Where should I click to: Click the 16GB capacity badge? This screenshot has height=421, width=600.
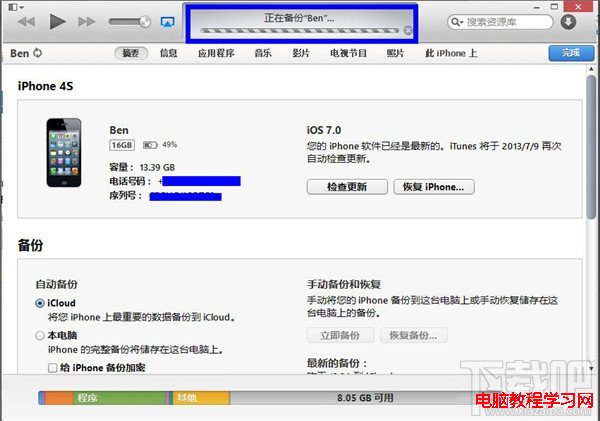[x=122, y=145]
